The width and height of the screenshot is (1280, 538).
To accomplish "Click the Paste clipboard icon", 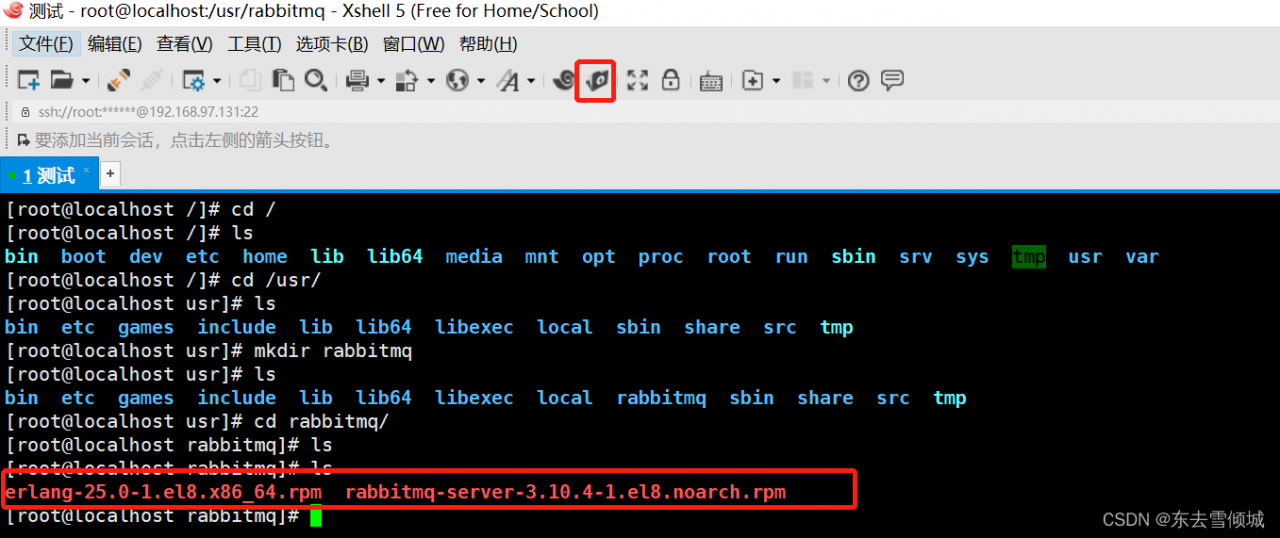I will (x=284, y=81).
